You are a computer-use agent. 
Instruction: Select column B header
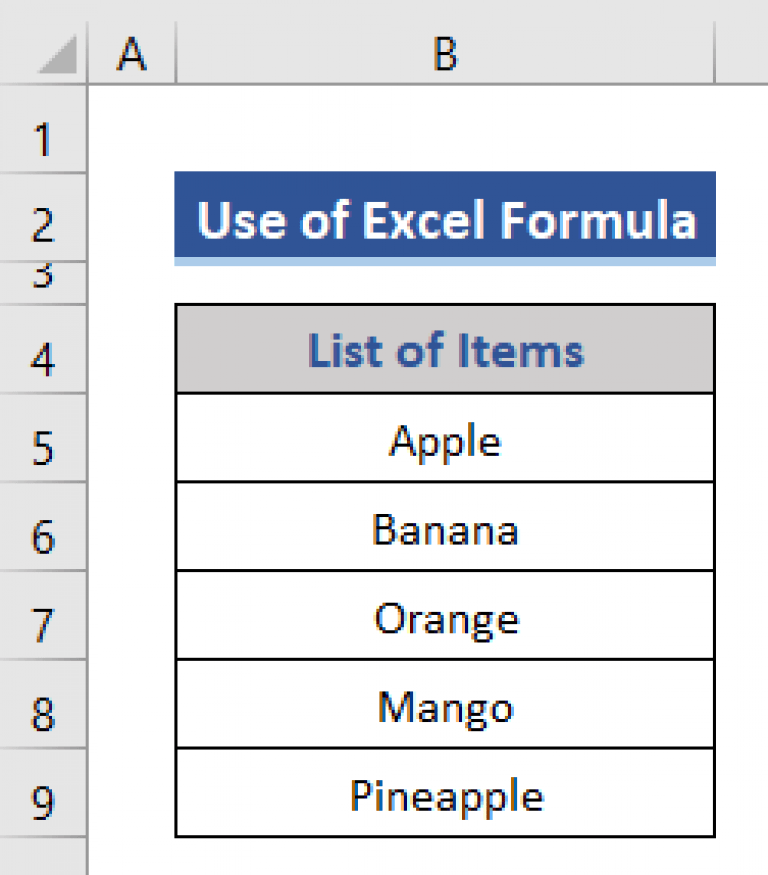(445, 55)
